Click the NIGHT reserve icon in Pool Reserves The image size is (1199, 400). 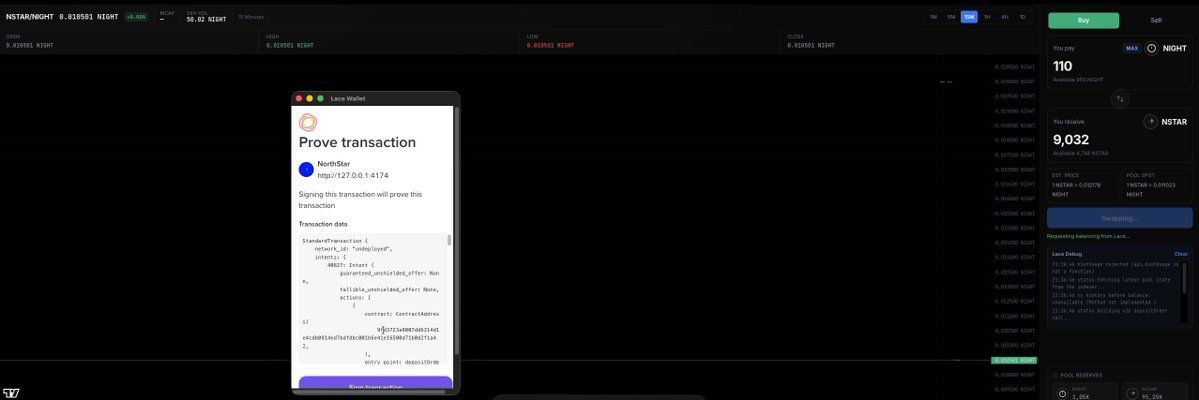(1061, 394)
